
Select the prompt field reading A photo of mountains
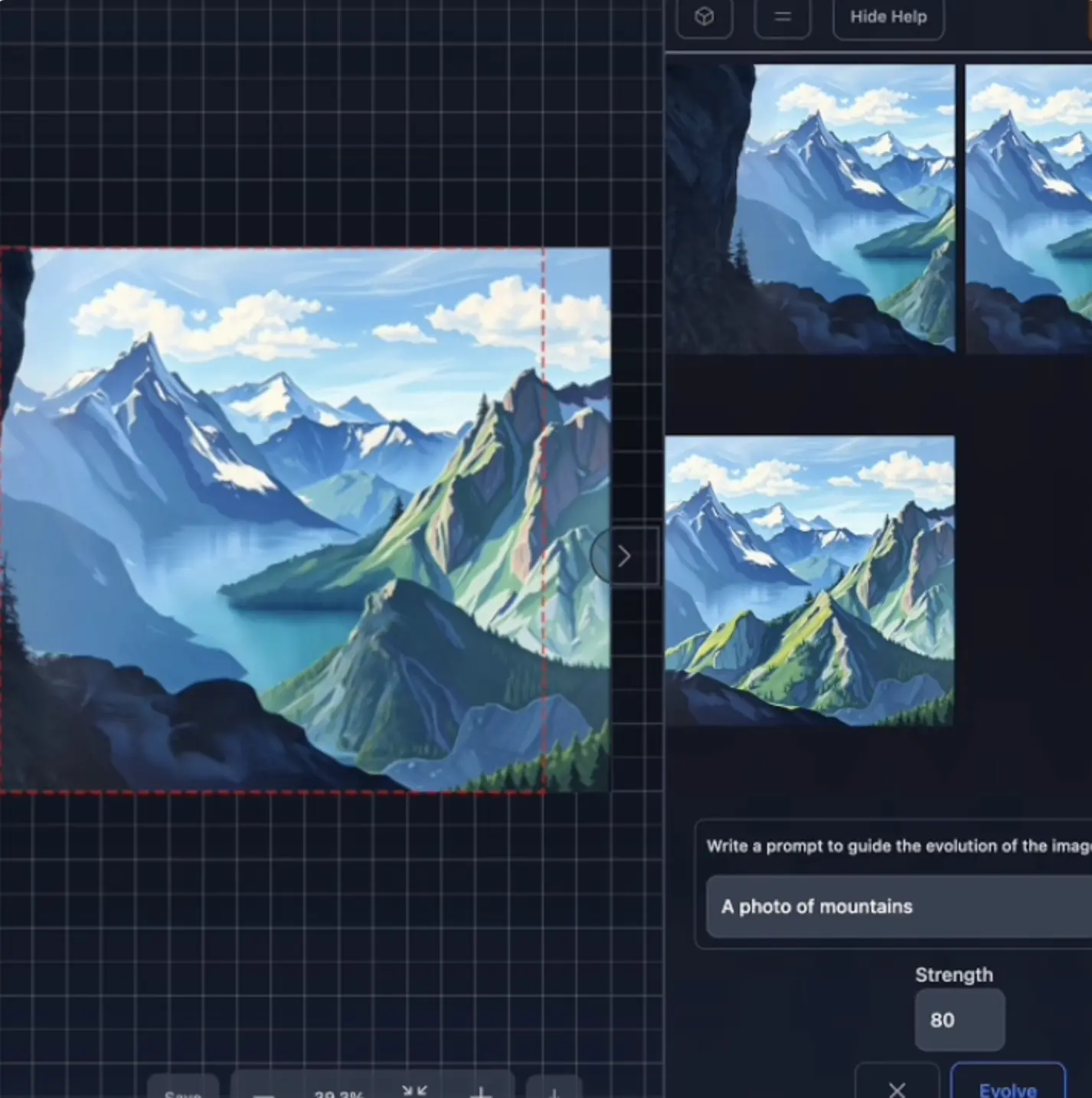pos(896,907)
